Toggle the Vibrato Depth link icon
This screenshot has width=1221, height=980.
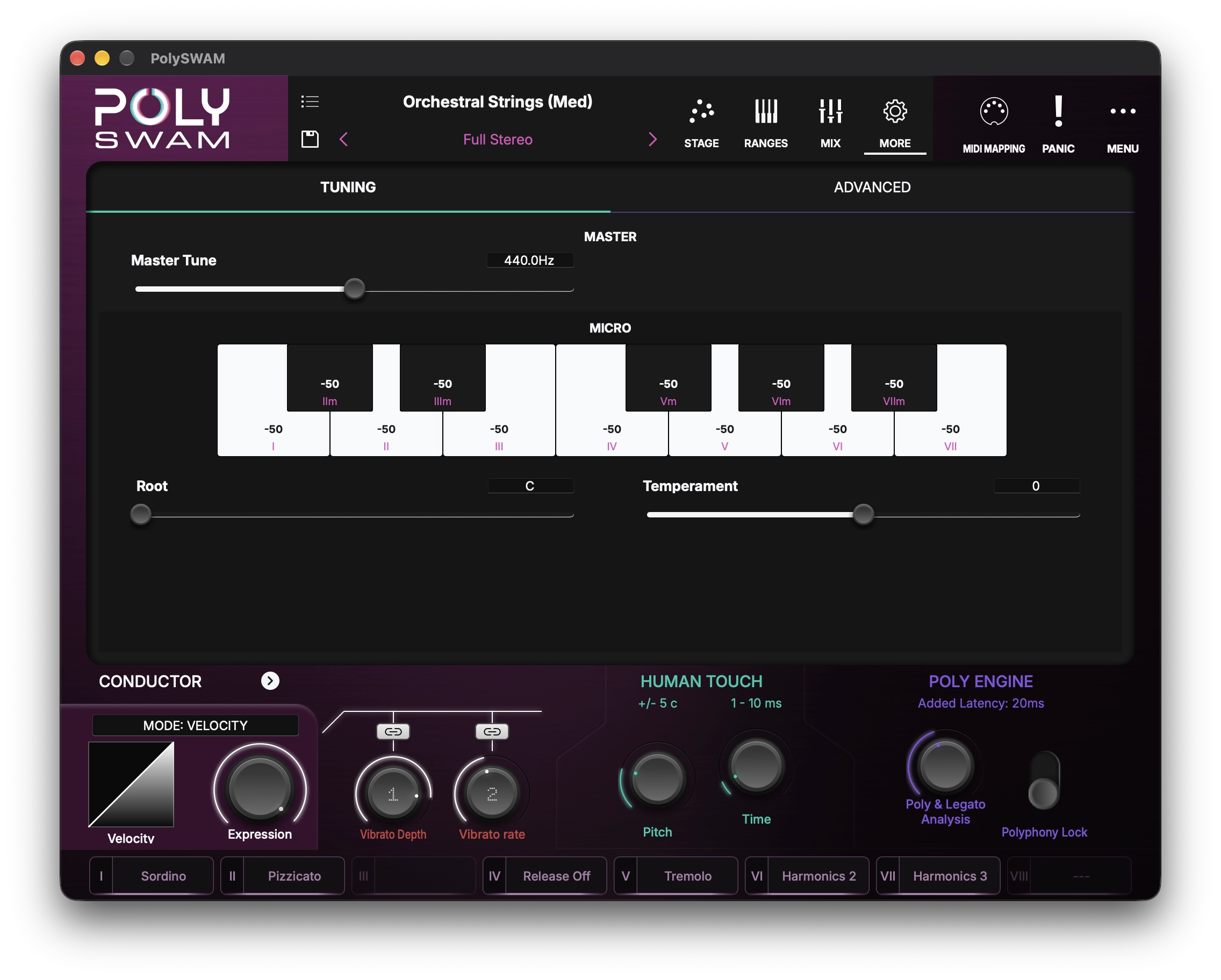click(393, 731)
